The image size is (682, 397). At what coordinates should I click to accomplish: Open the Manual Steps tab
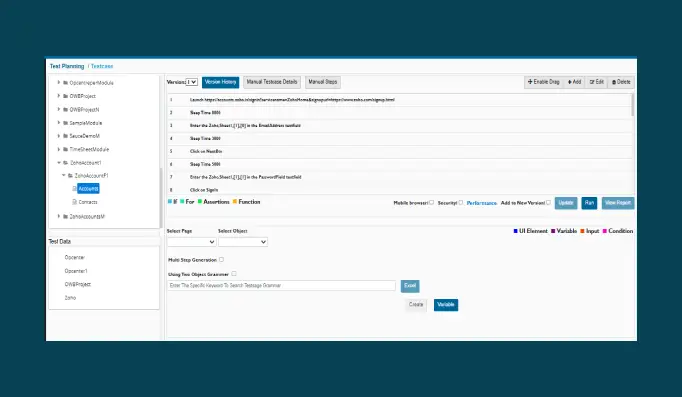pos(323,82)
